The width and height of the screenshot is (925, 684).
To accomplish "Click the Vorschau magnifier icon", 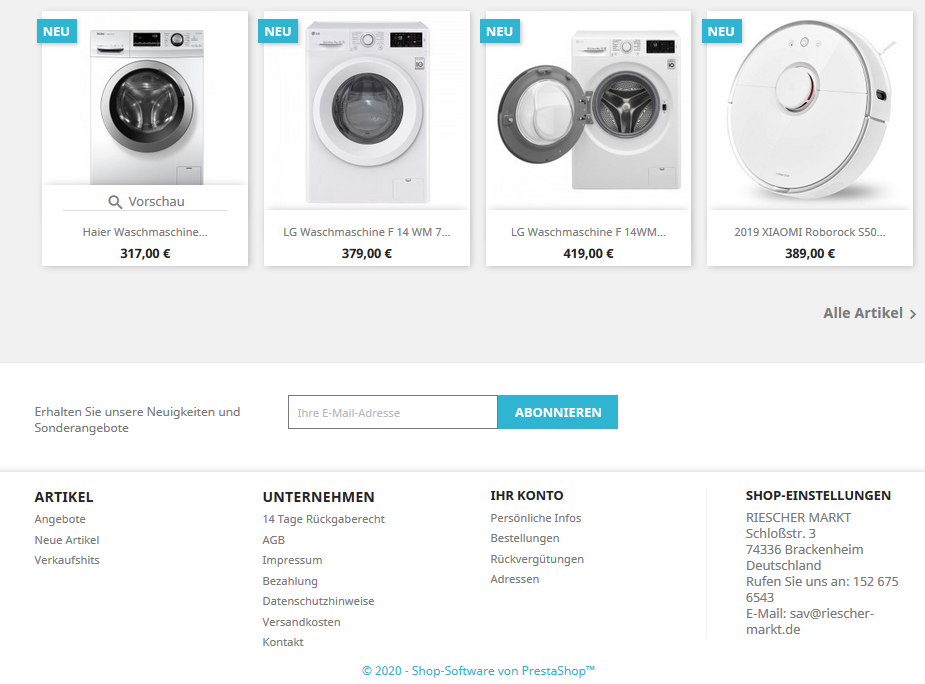I will click(x=115, y=202).
